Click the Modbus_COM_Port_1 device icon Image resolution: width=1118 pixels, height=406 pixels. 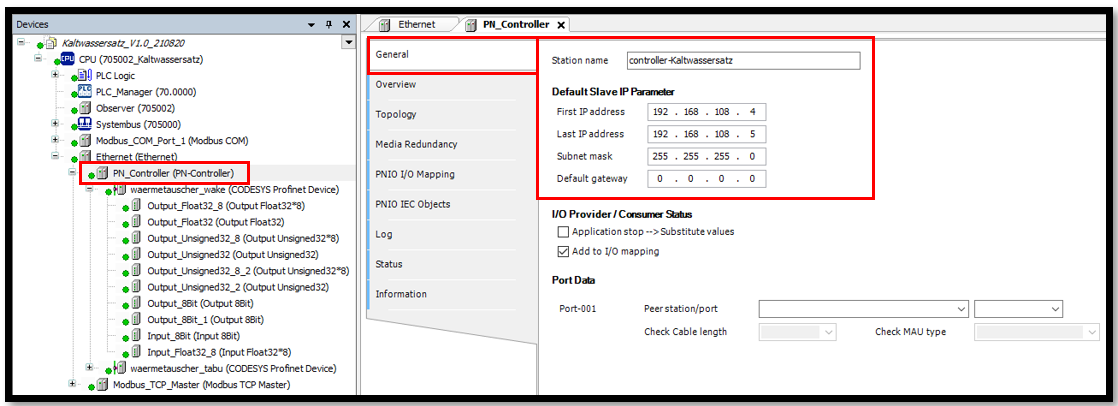(x=85, y=140)
